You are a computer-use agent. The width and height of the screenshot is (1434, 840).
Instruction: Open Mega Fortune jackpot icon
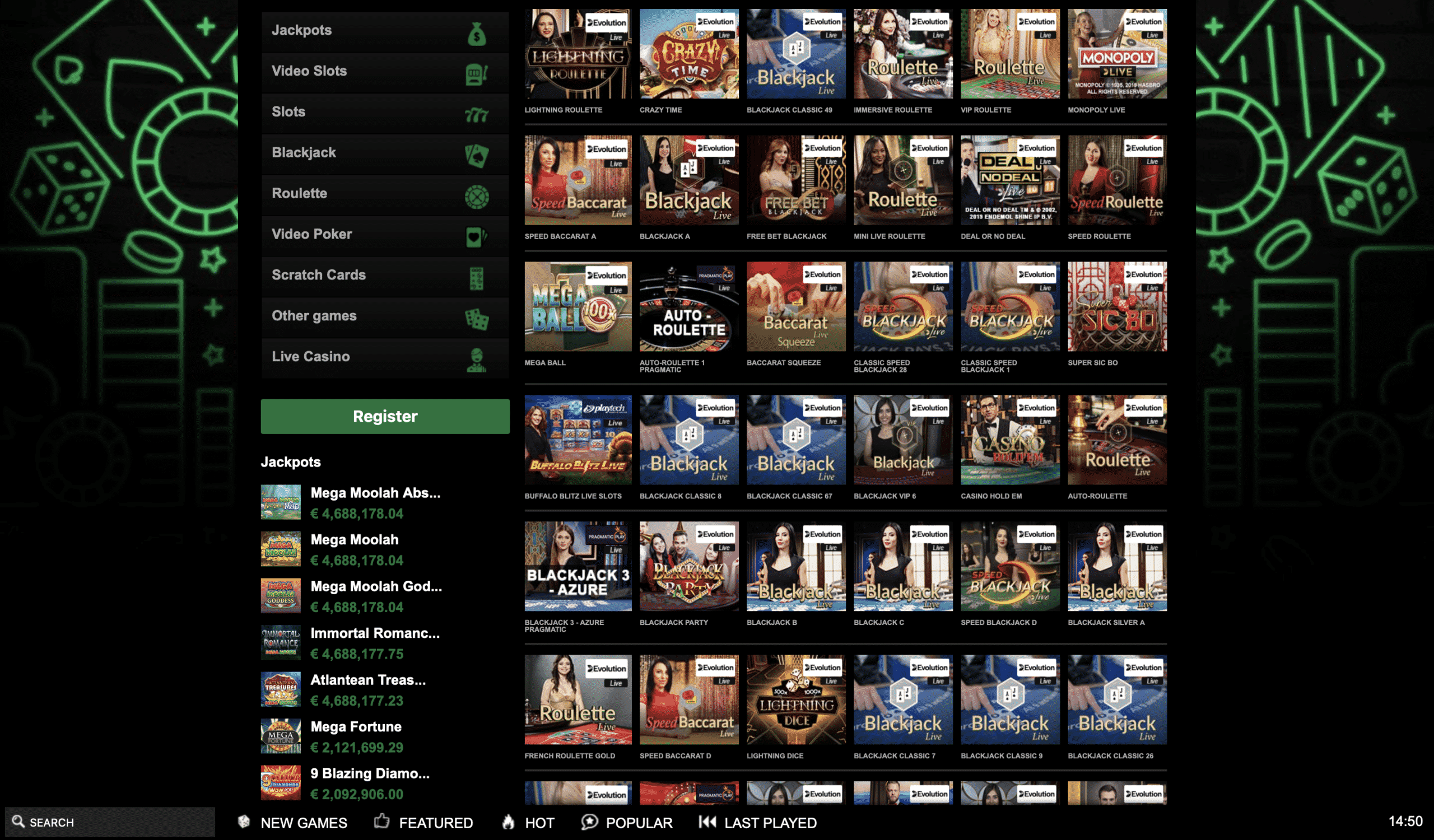(x=281, y=736)
